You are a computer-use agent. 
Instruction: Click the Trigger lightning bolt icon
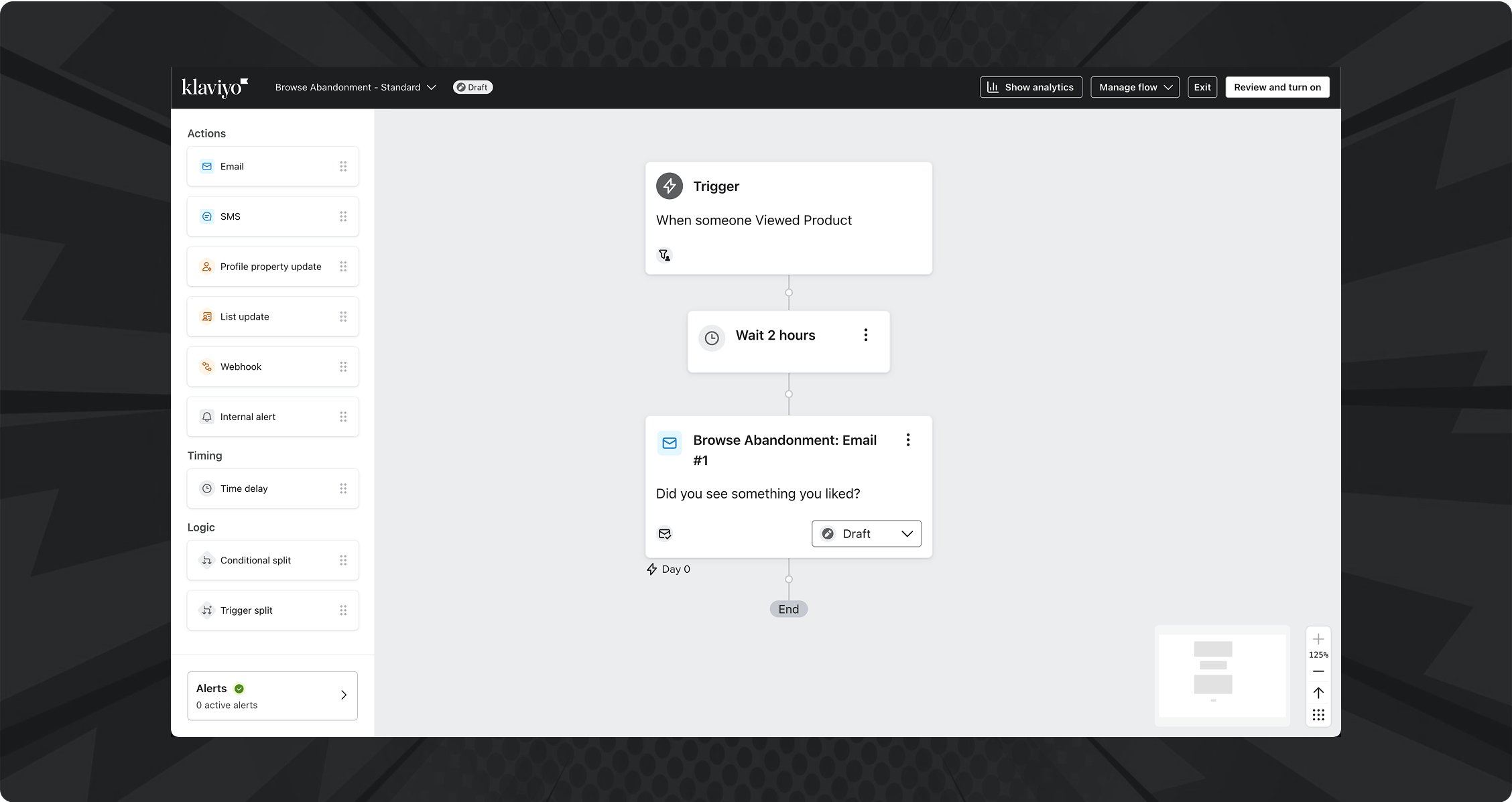pos(669,186)
